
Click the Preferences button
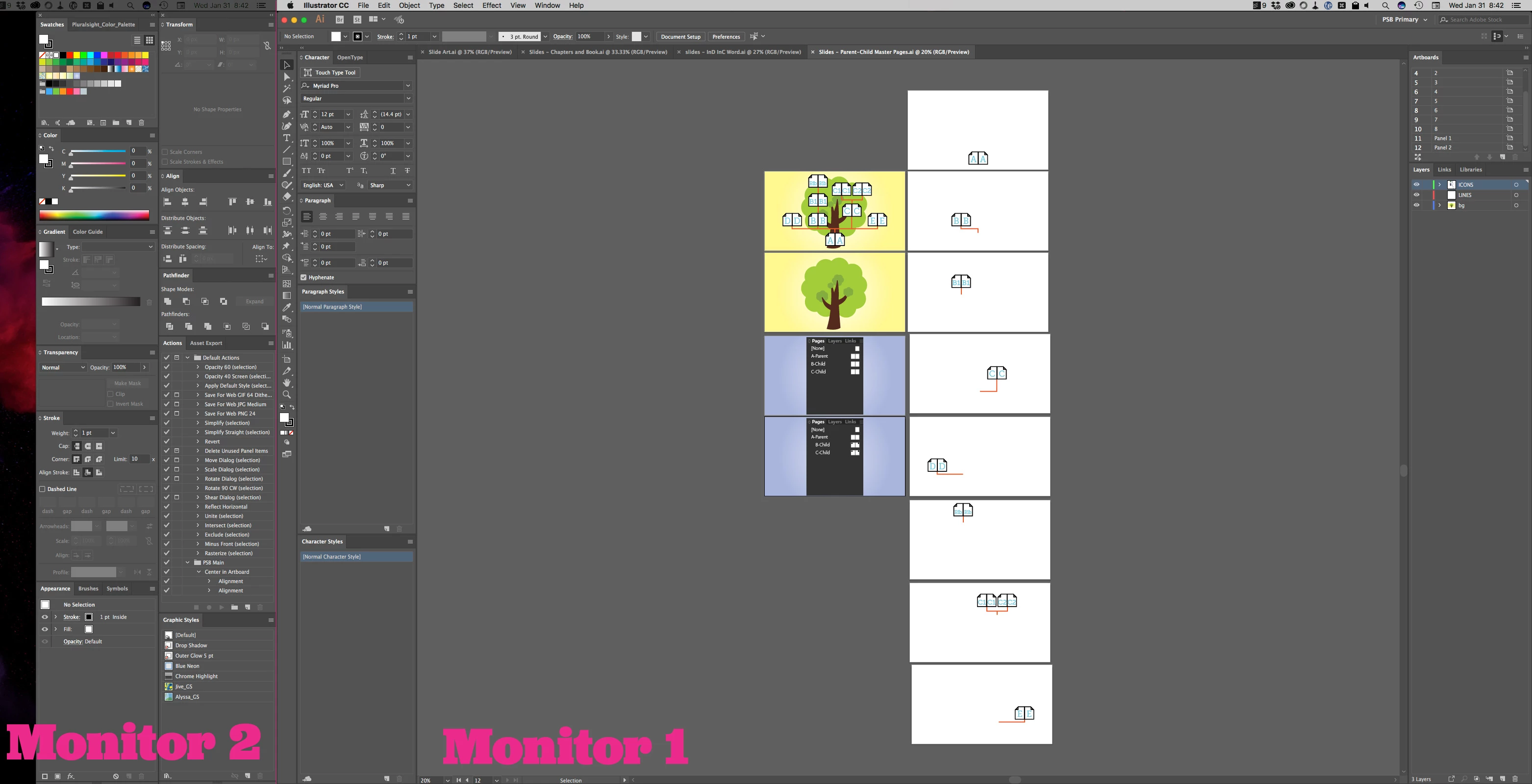coord(726,36)
